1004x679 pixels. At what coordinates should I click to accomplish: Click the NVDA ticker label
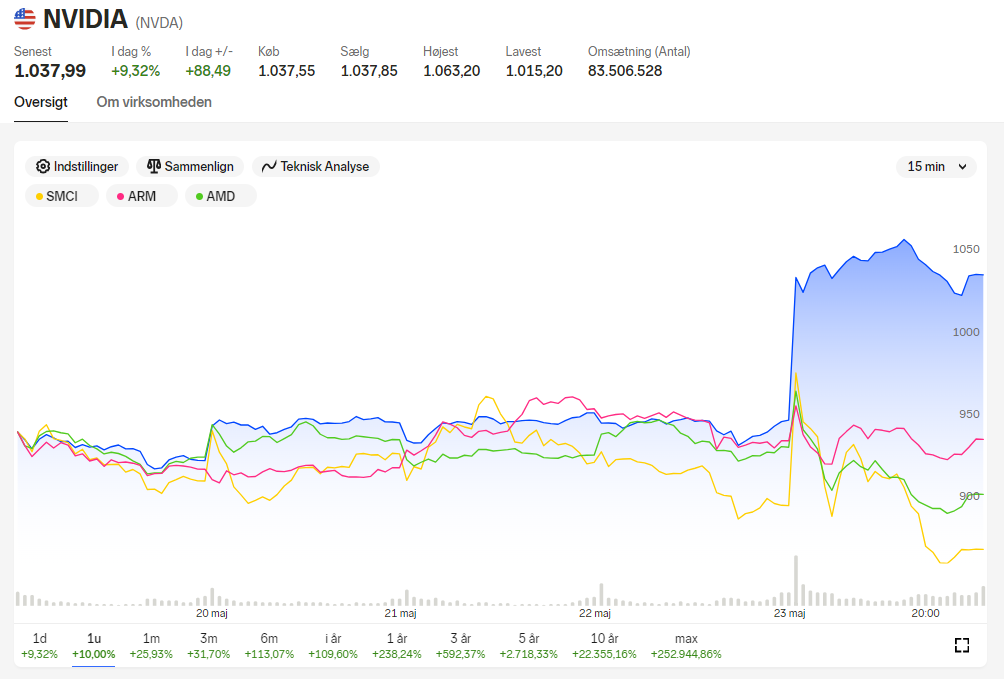[159, 23]
